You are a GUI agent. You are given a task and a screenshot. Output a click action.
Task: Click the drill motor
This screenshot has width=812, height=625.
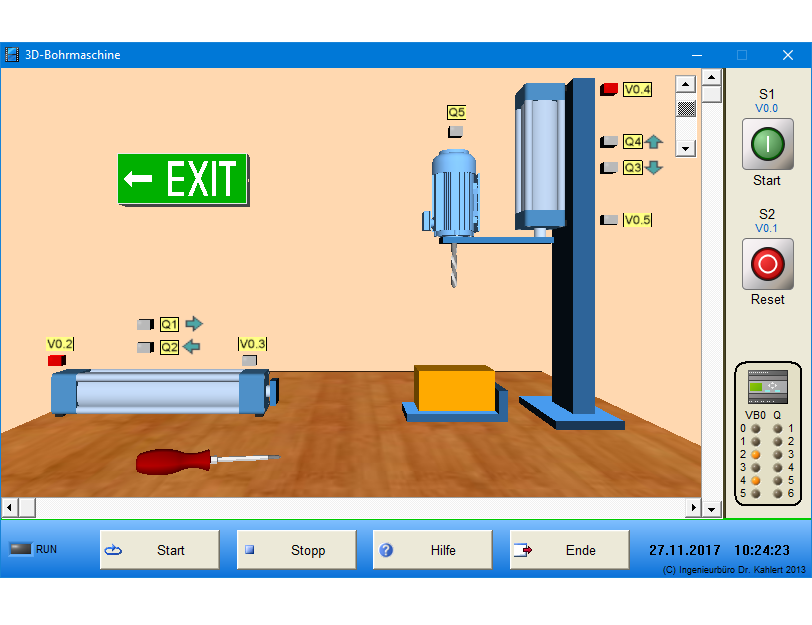[455, 193]
